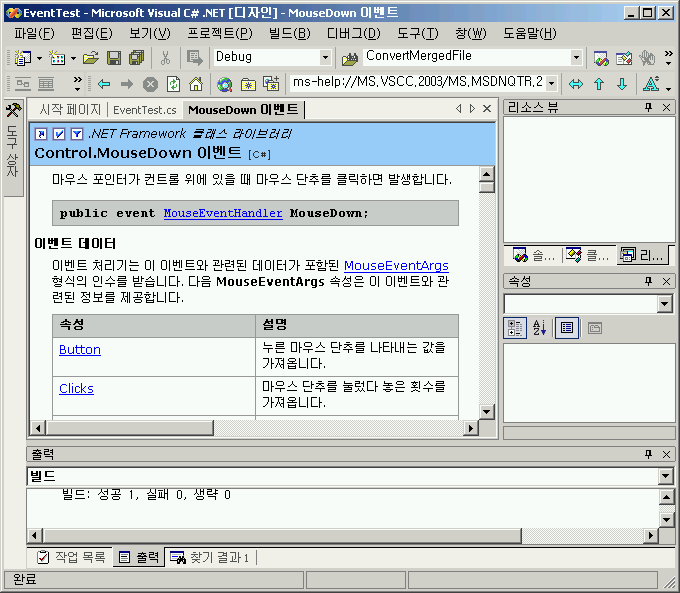Click the Output pane scroll right arrow

click(650, 536)
